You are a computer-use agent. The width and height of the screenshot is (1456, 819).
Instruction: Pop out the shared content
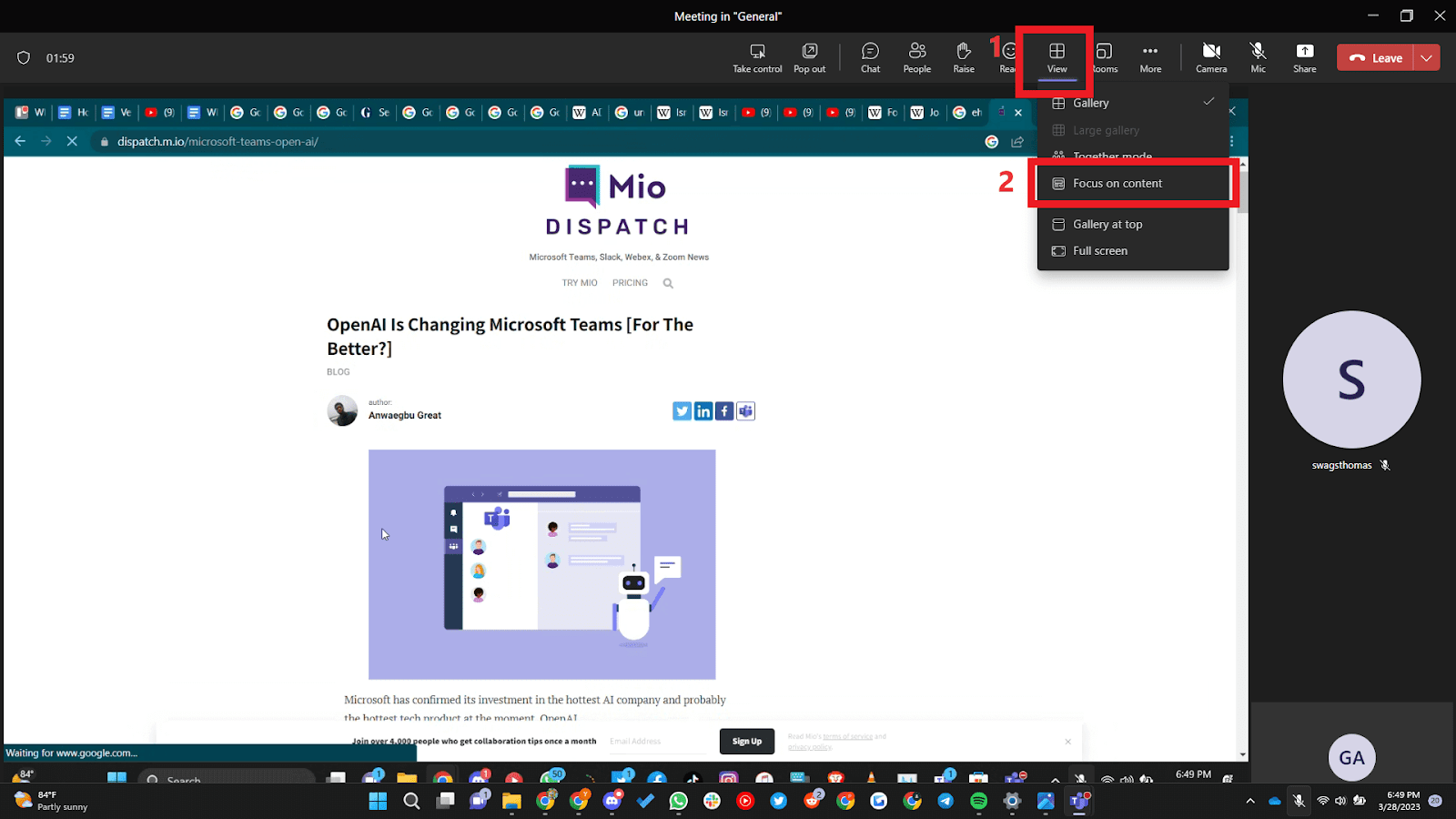pos(809,58)
